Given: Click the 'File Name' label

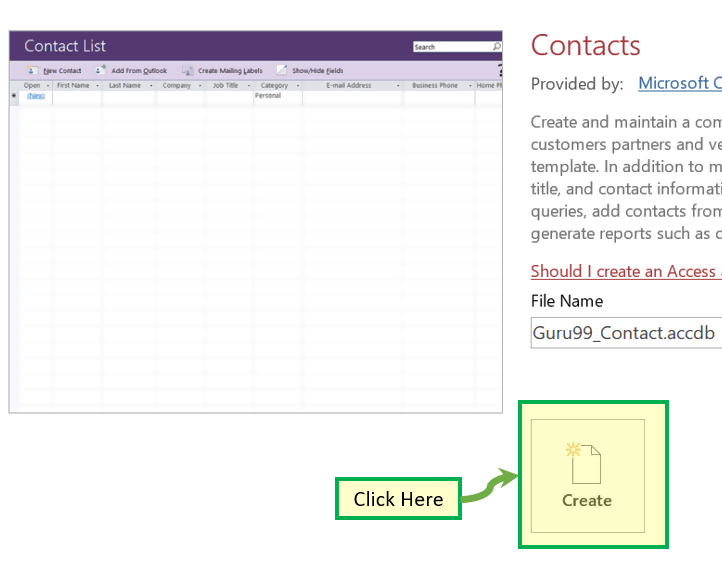Looking at the screenshot, I should click(x=567, y=301).
